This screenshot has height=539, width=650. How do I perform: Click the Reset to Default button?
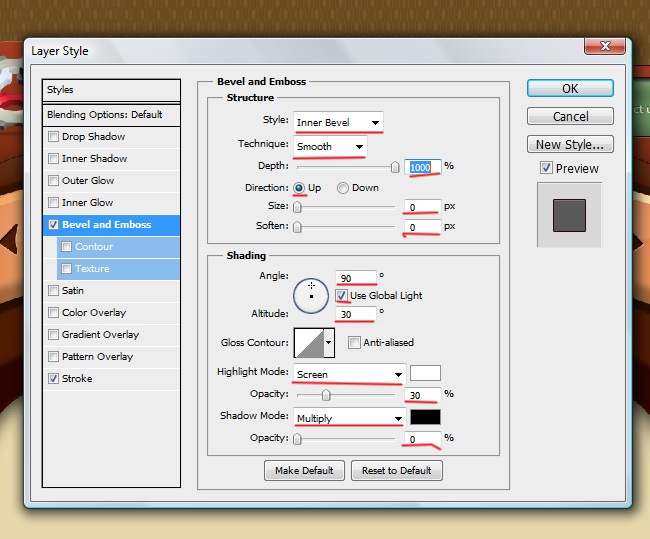(x=396, y=470)
